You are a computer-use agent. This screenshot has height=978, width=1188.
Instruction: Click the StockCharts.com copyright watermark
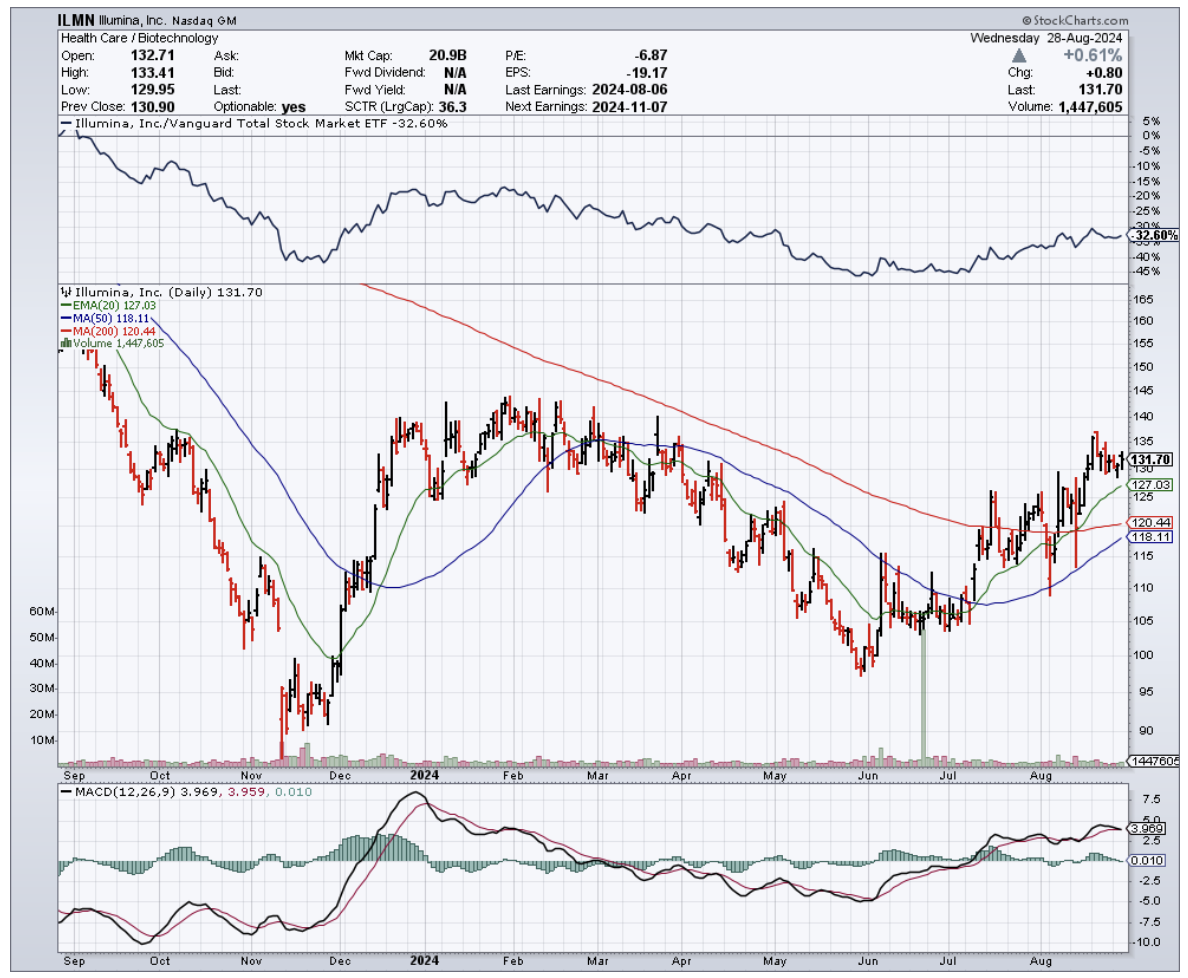tap(1075, 20)
